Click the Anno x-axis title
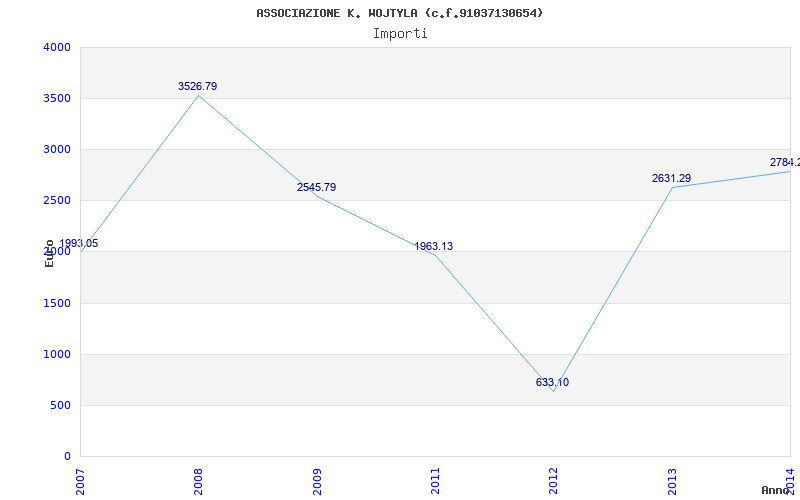800x500 pixels. tap(775, 490)
